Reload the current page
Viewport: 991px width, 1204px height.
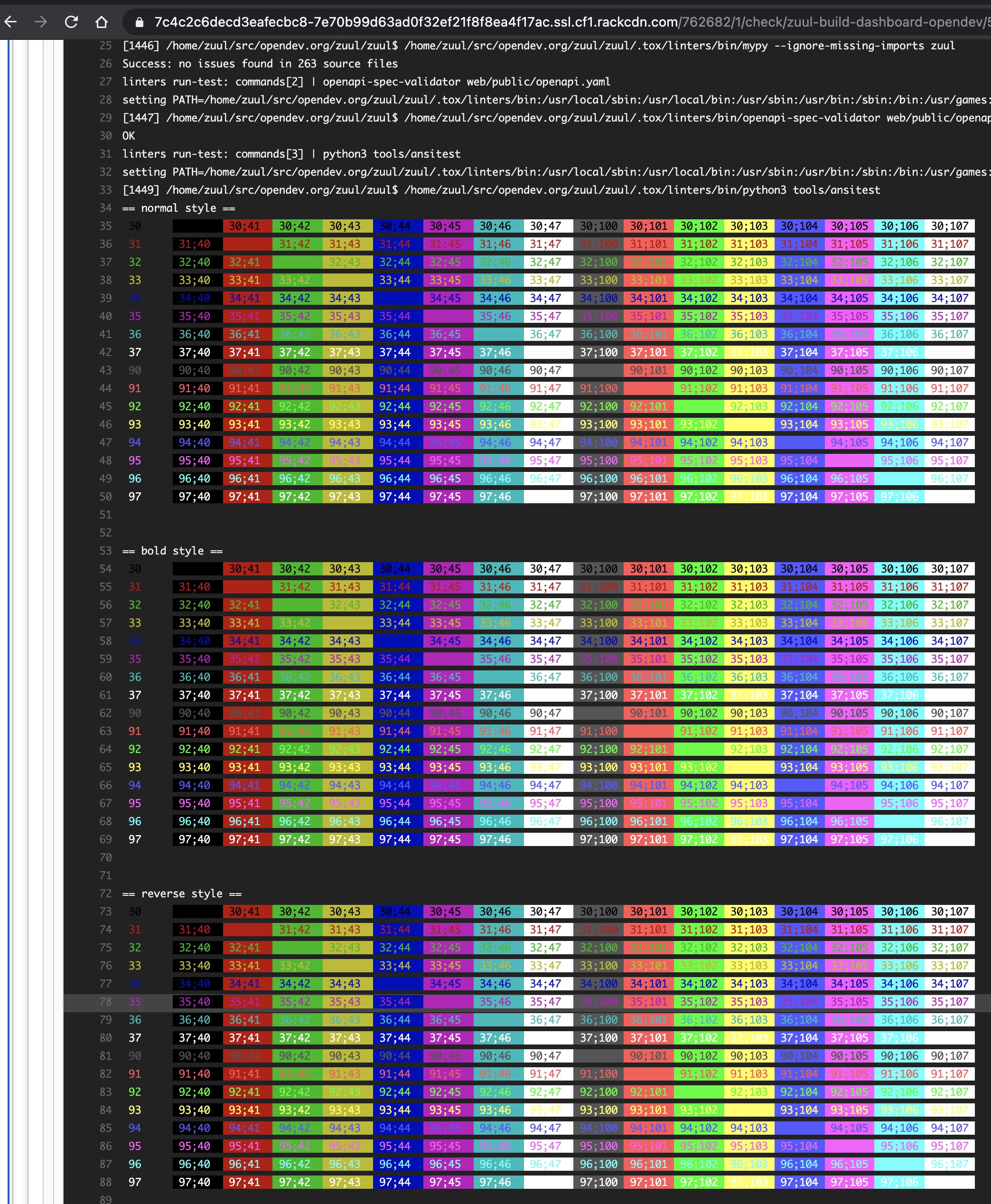click(71, 22)
